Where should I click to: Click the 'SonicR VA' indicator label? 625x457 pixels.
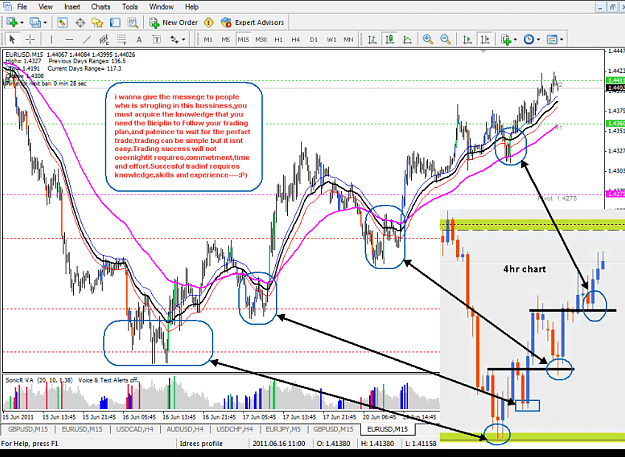[x=20, y=380]
